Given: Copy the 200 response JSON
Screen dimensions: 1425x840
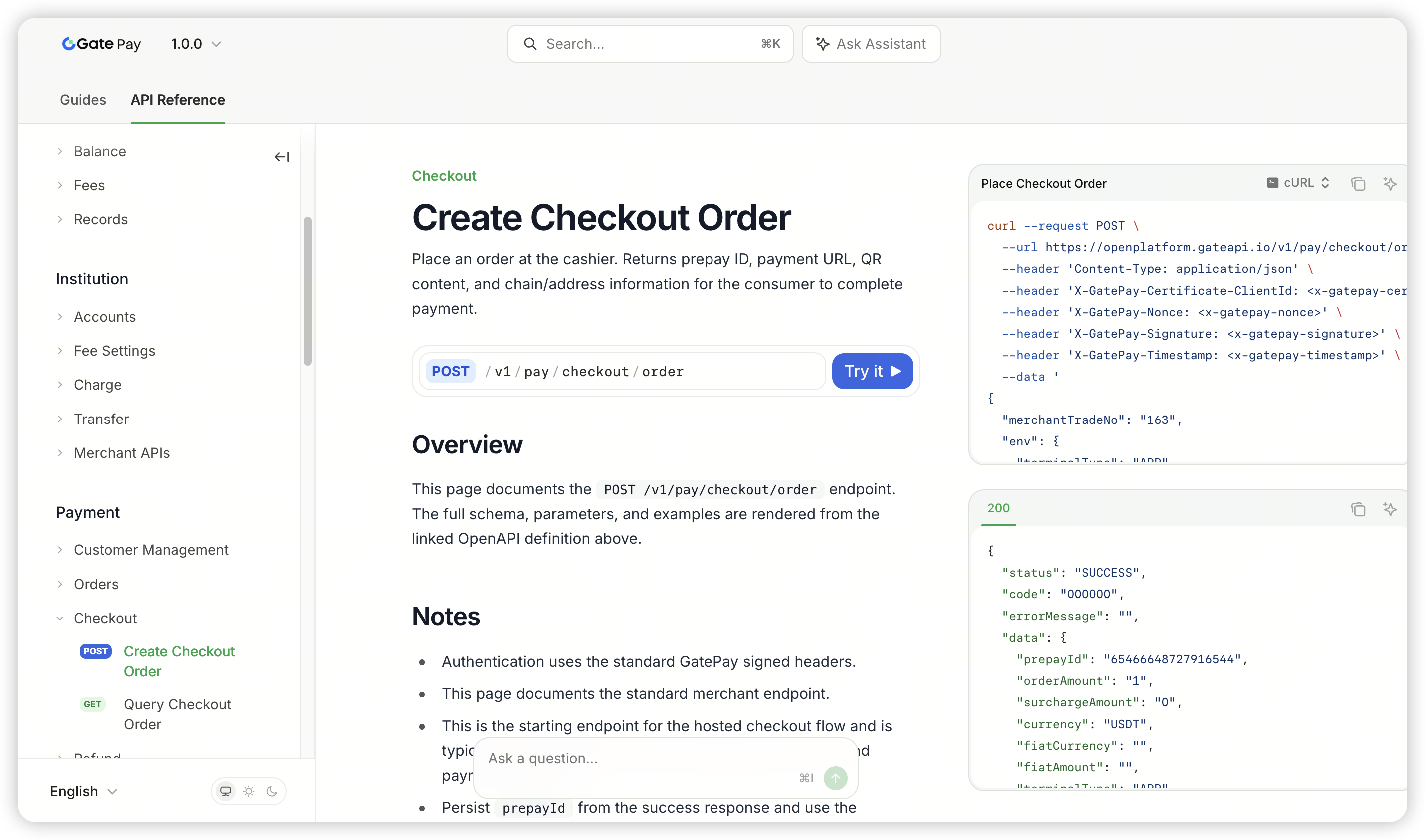Looking at the screenshot, I should pyautogui.click(x=1358, y=509).
